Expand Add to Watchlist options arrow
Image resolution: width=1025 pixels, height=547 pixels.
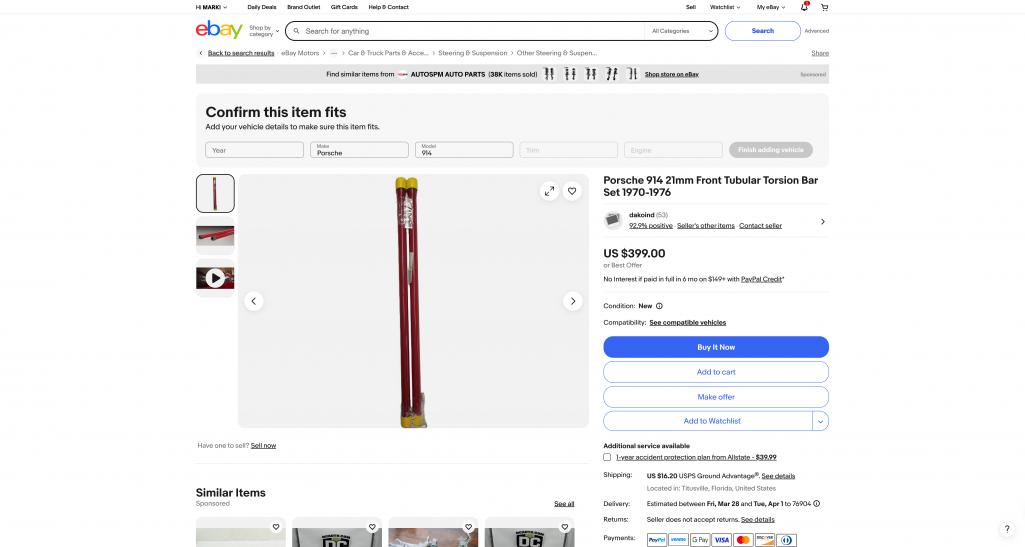click(820, 422)
